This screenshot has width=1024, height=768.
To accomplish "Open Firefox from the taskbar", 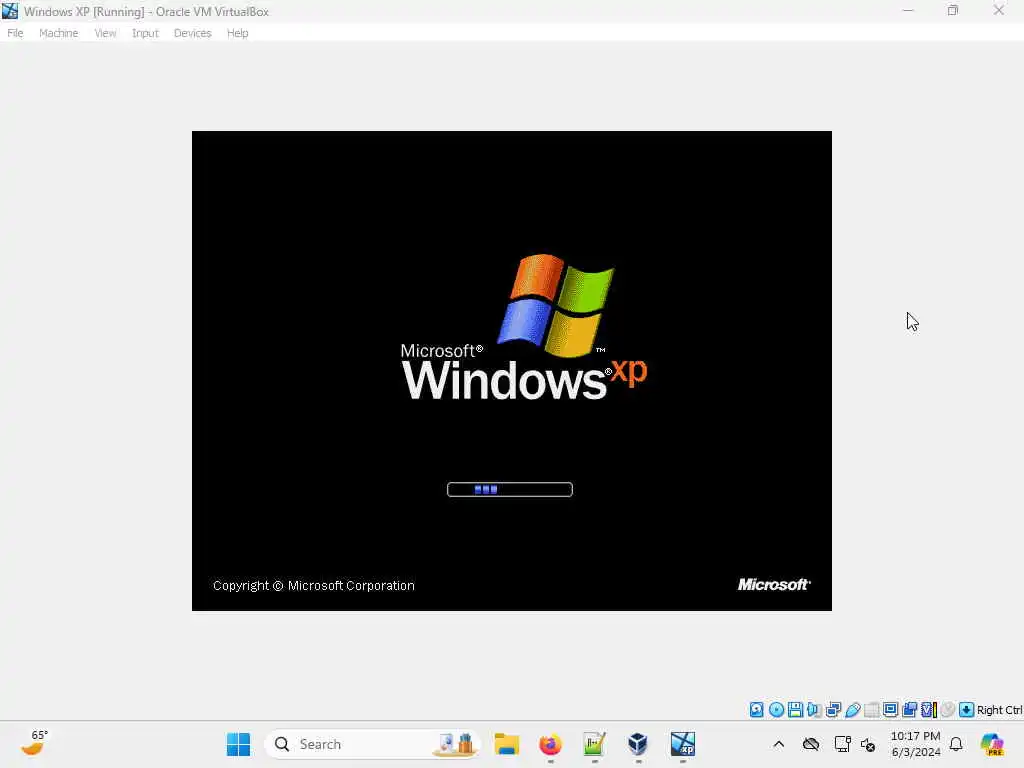I will 551,744.
